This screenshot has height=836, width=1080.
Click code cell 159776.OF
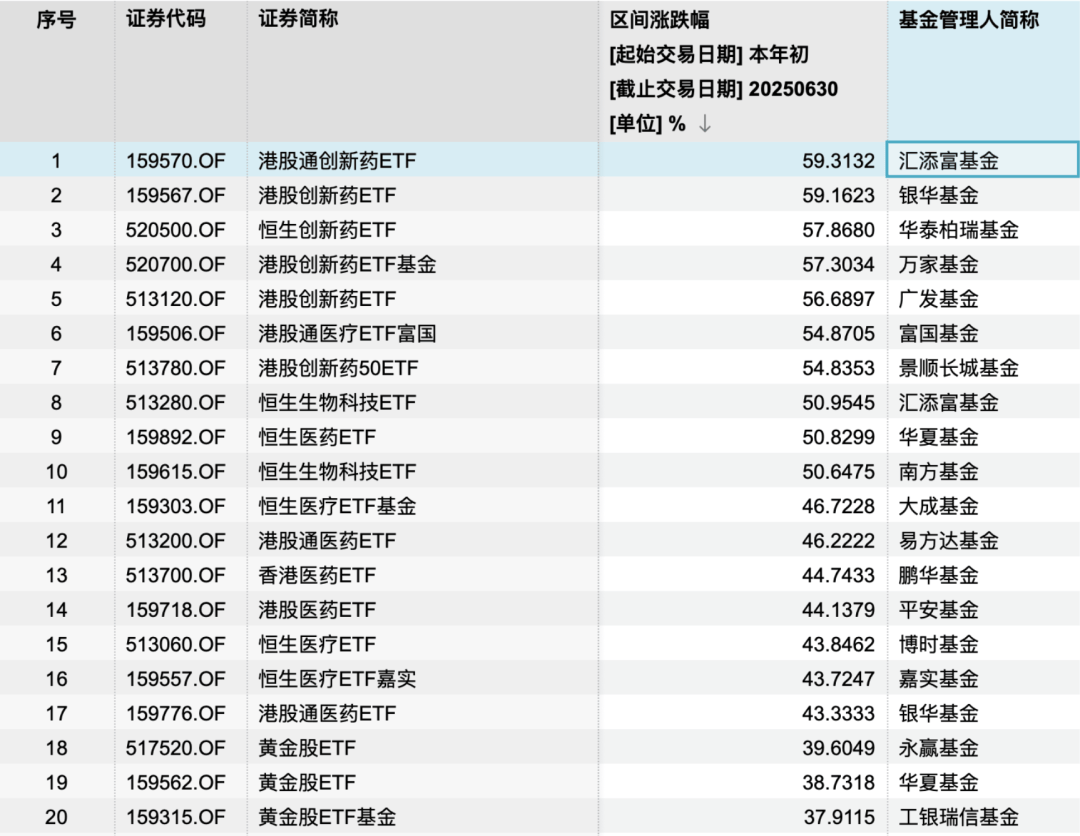(x=176, y=713)
